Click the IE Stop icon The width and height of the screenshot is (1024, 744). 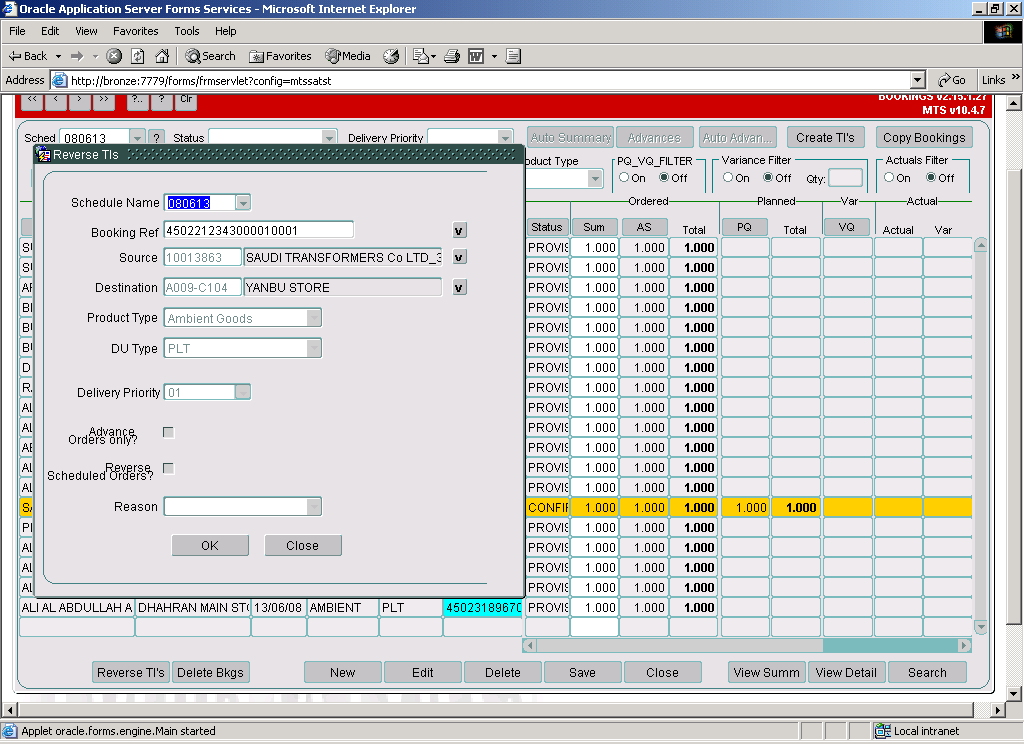[114, 56]
